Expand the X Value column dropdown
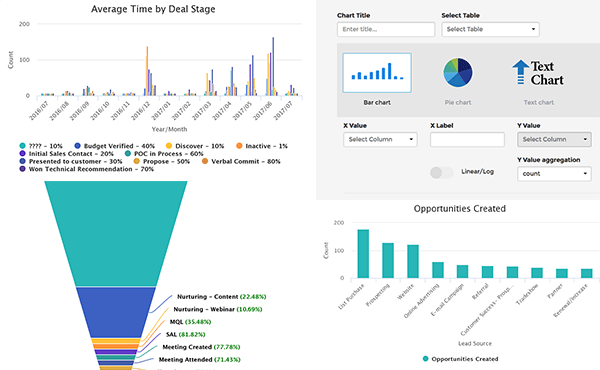600x370 pixels. (x=380, y=139)
